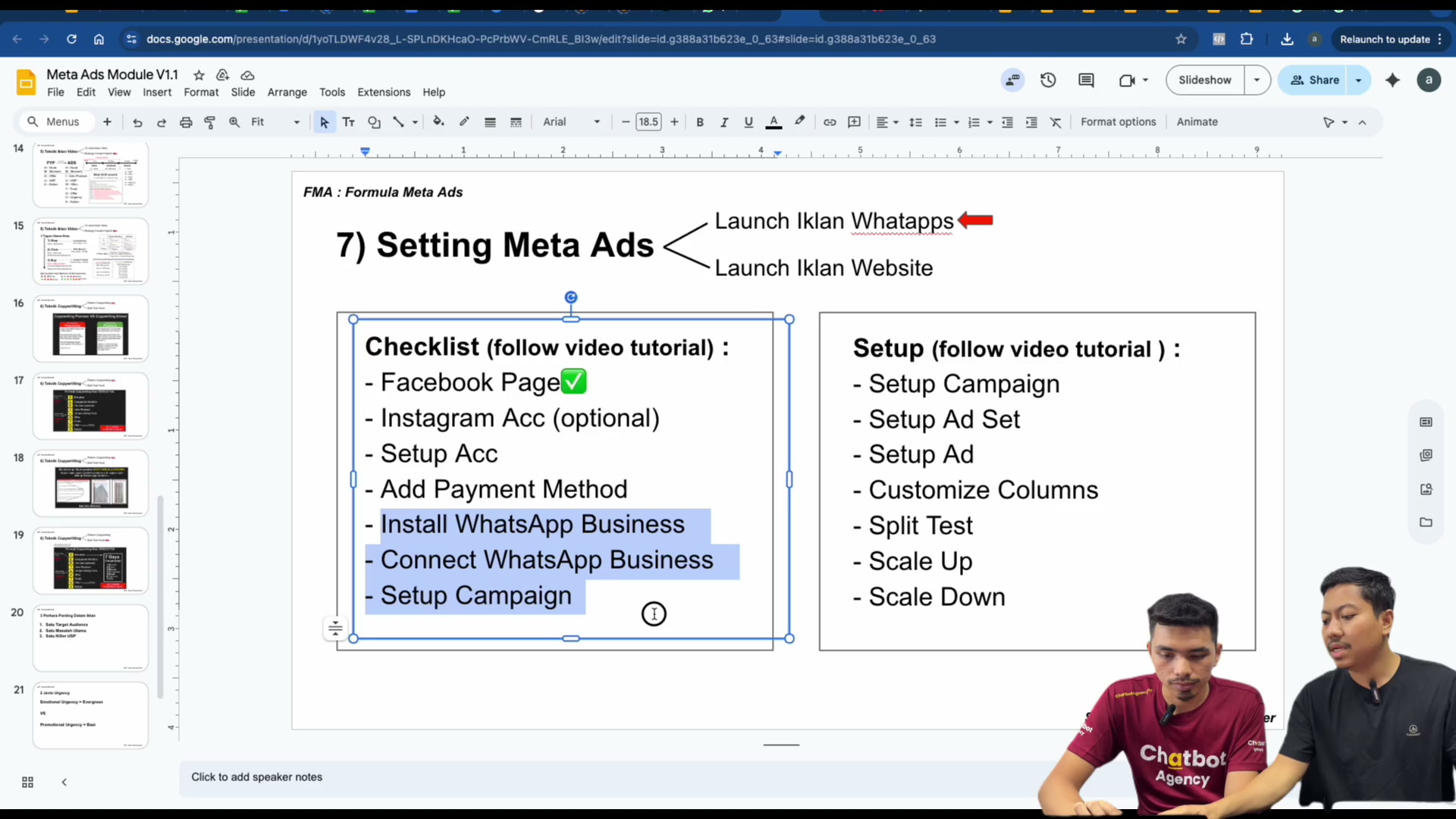The image size is (1456, 819).
Task: Open Format options panel
Action: [1118, 122]
